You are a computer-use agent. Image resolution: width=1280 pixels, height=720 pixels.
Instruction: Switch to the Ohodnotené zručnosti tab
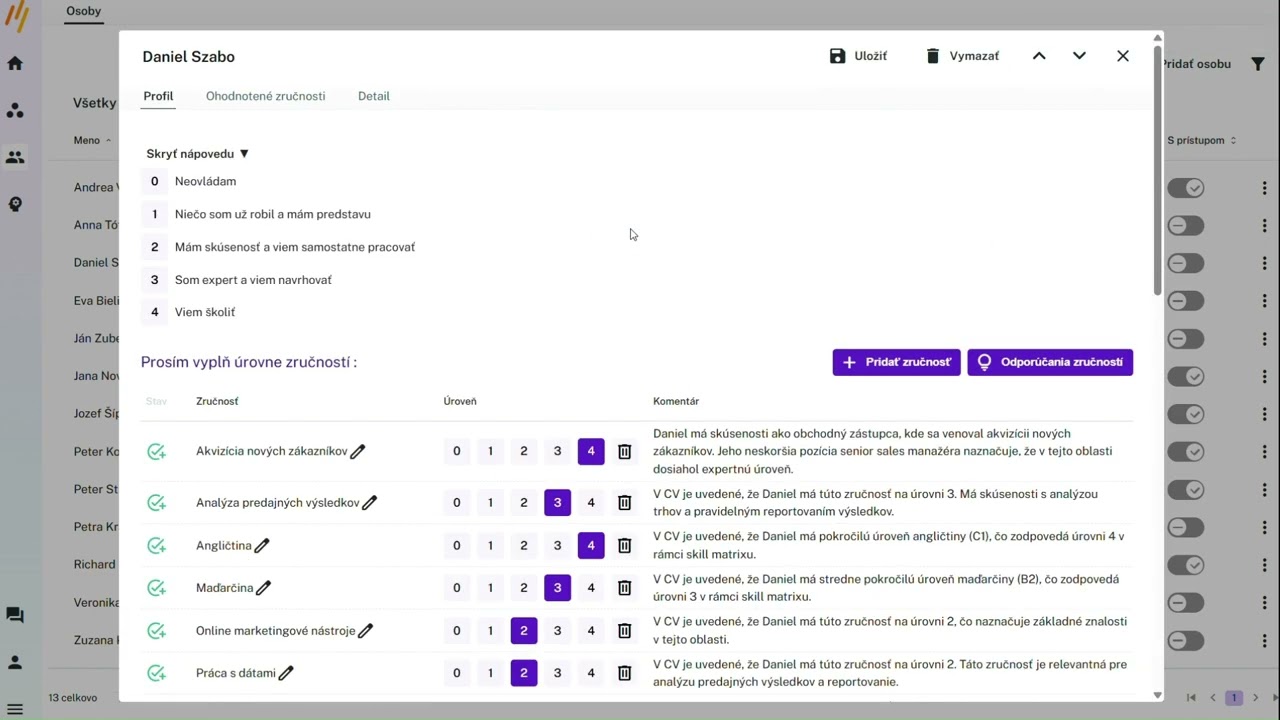265,96
